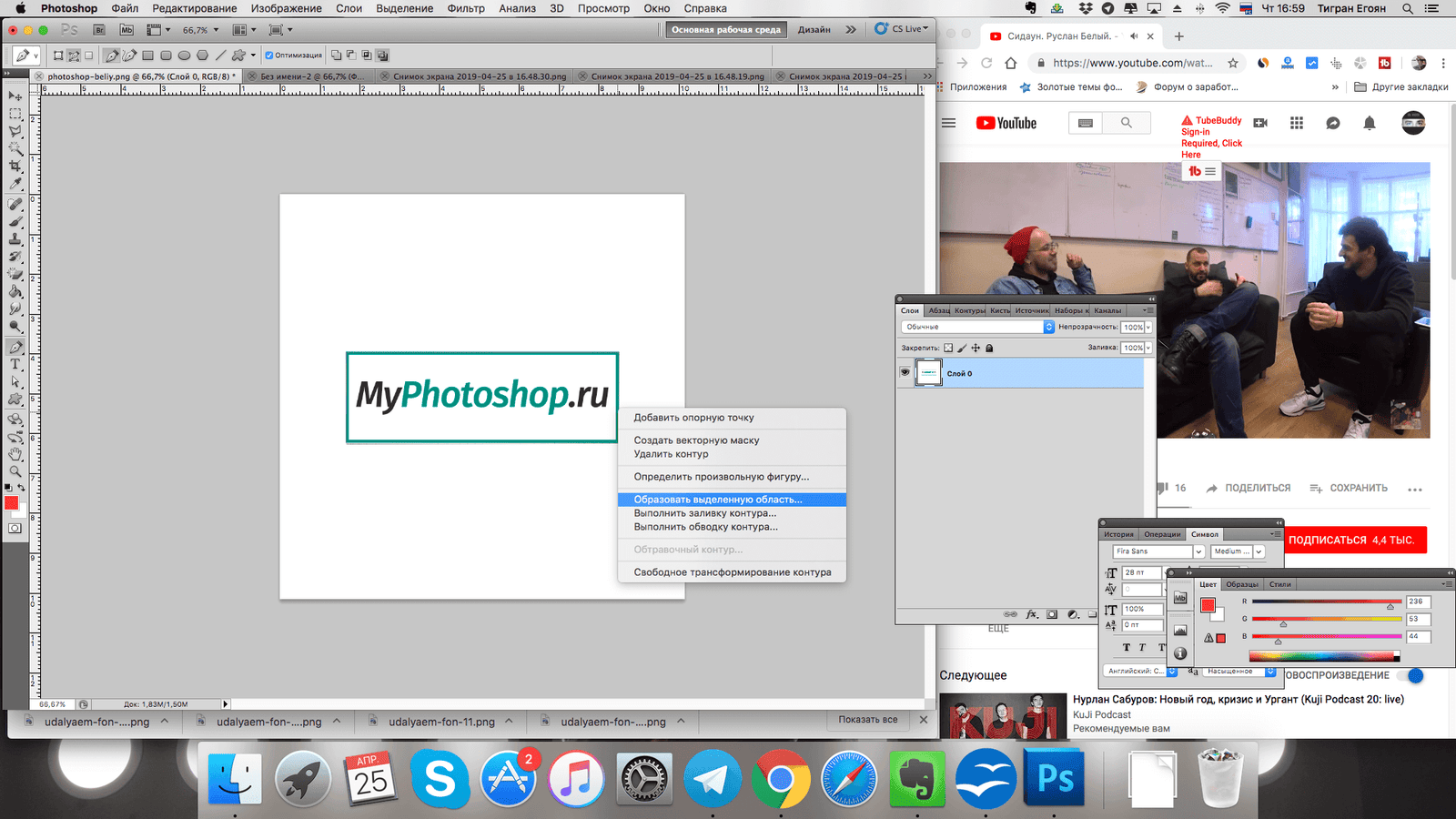Select the Horizontal Type tool
The height and width of the screenshot is (819, 1456).
click(x=15, y=364)
